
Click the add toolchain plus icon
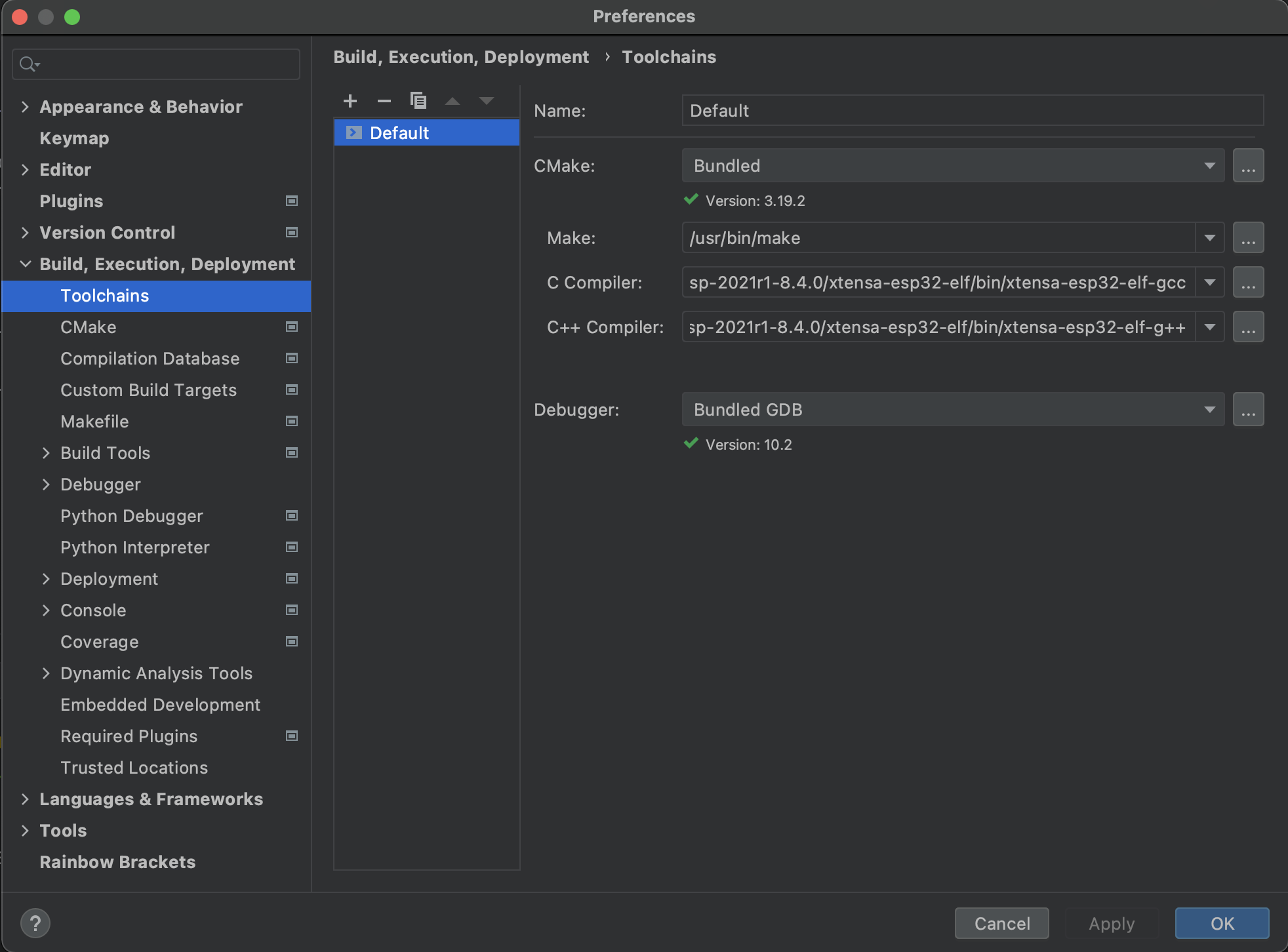point(350,101)
